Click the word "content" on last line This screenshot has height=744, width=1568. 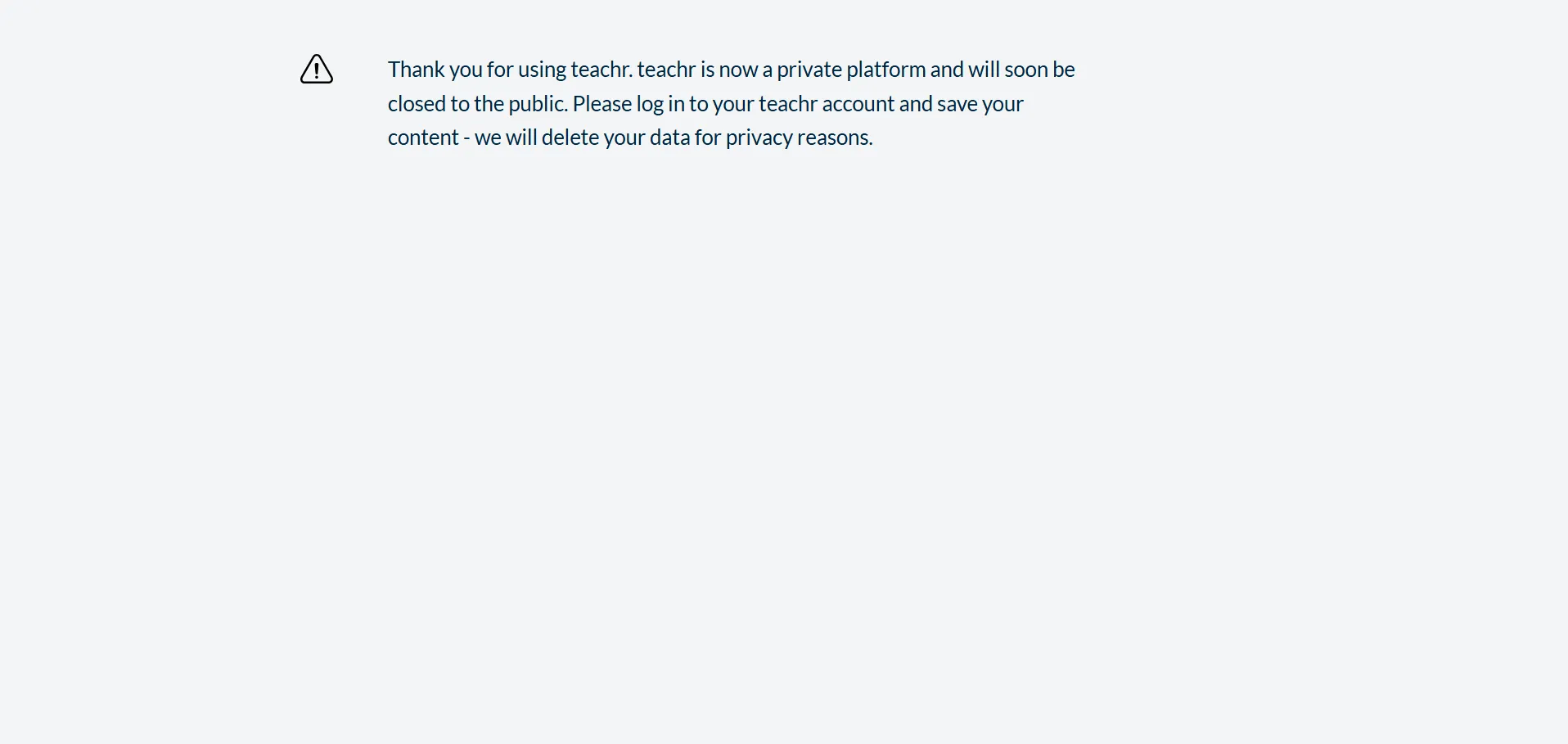(423, 138)
